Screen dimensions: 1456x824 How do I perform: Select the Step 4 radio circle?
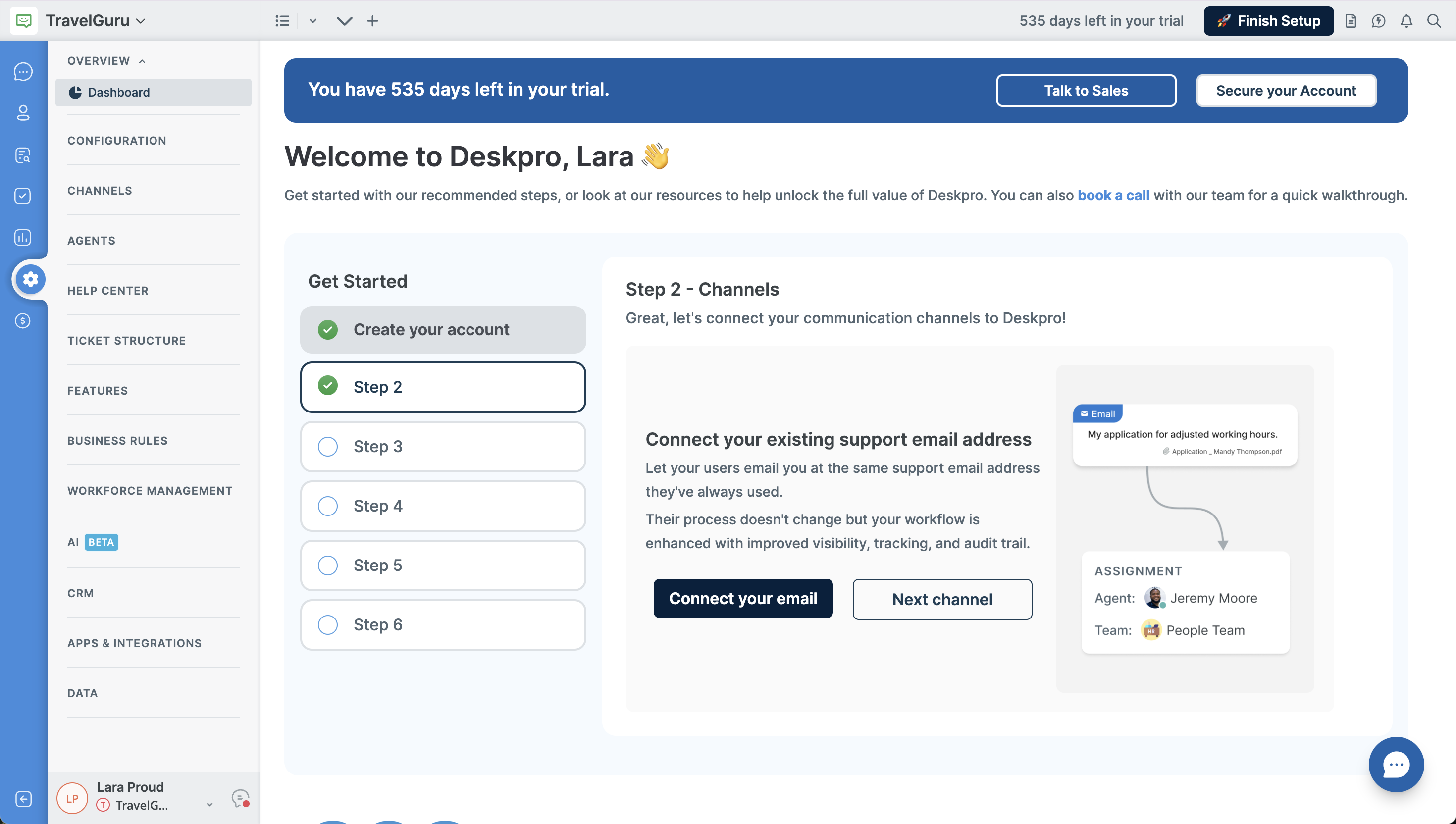[x=328, y=506]
